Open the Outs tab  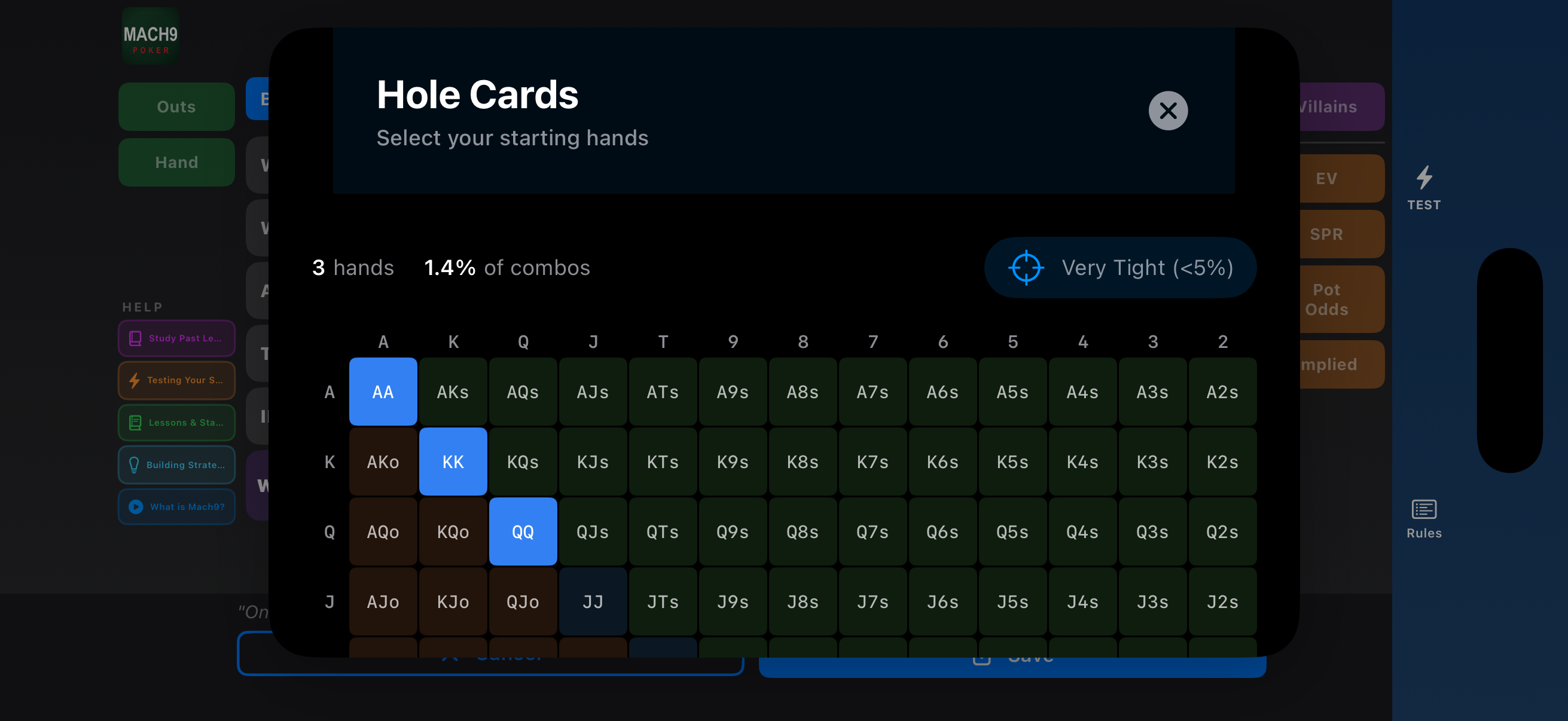click(x=176, y=107)
